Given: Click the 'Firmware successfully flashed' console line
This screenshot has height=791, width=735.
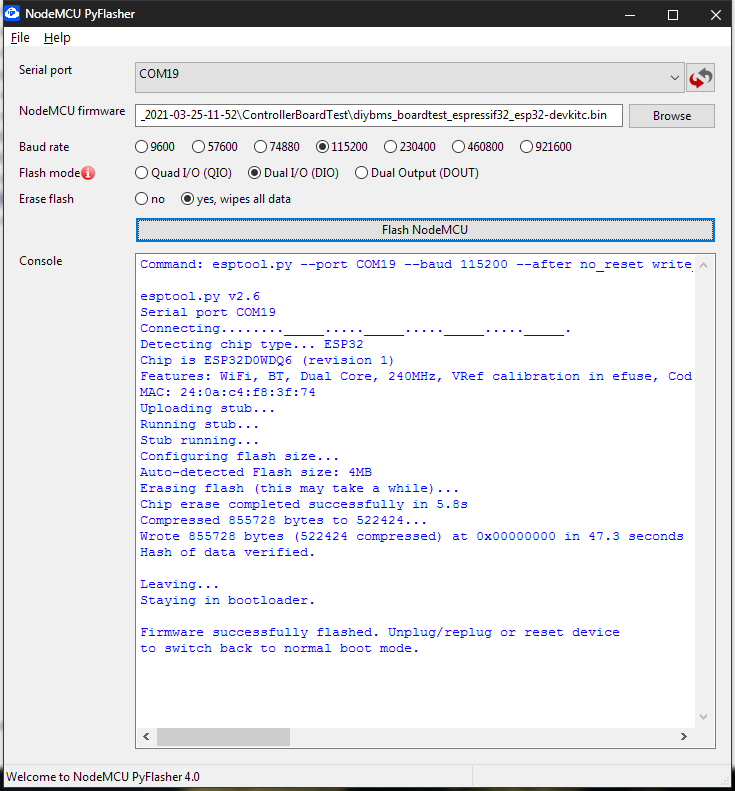Looking at the screenshot, I should pos(379,633).
